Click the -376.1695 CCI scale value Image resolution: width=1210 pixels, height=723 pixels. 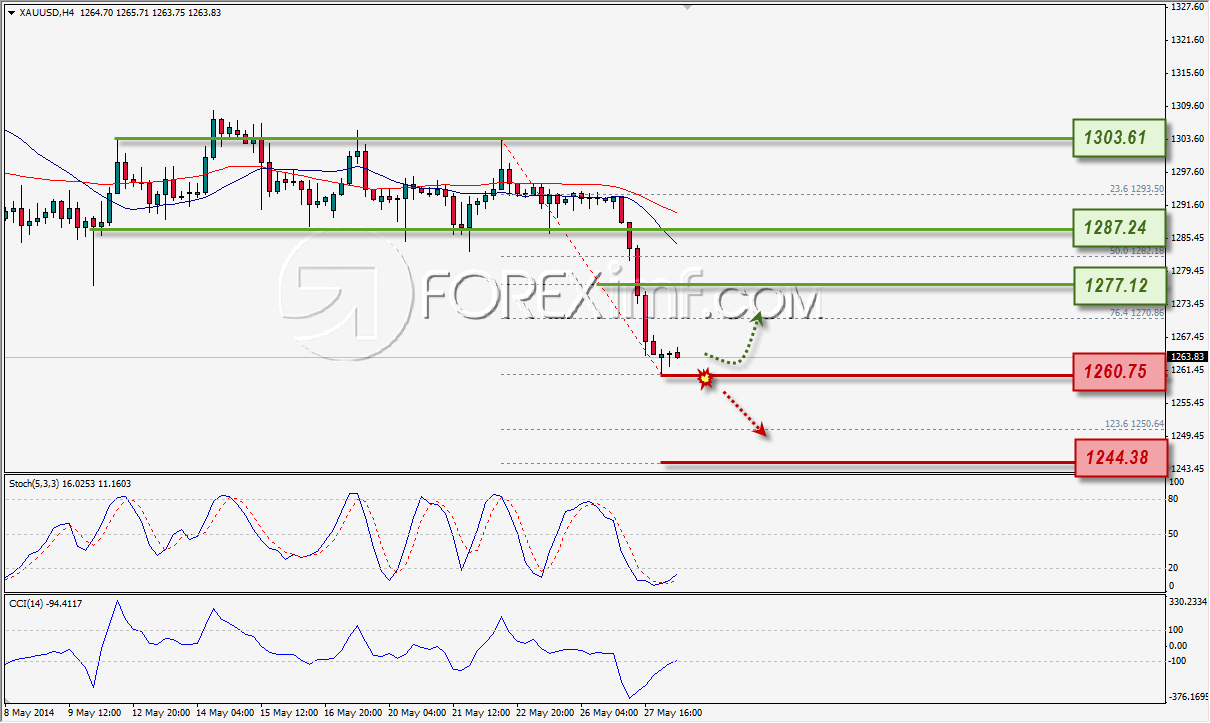[x=1188, y=697]
